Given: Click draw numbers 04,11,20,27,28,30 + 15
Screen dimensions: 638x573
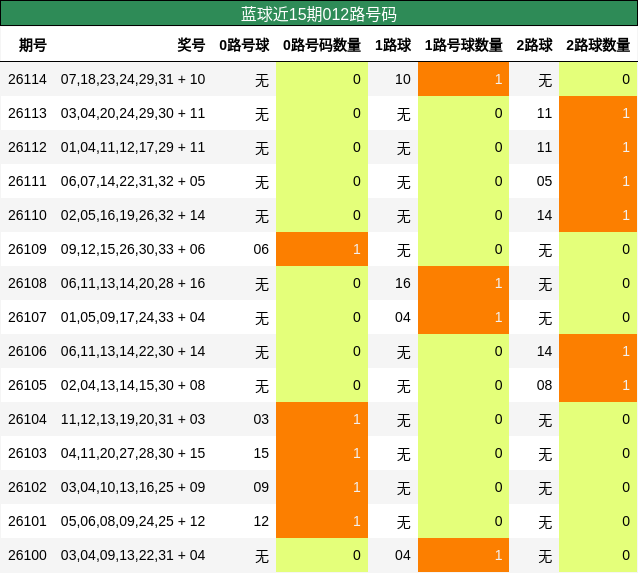Looking at the screenshot, I should tap(133, 453).
